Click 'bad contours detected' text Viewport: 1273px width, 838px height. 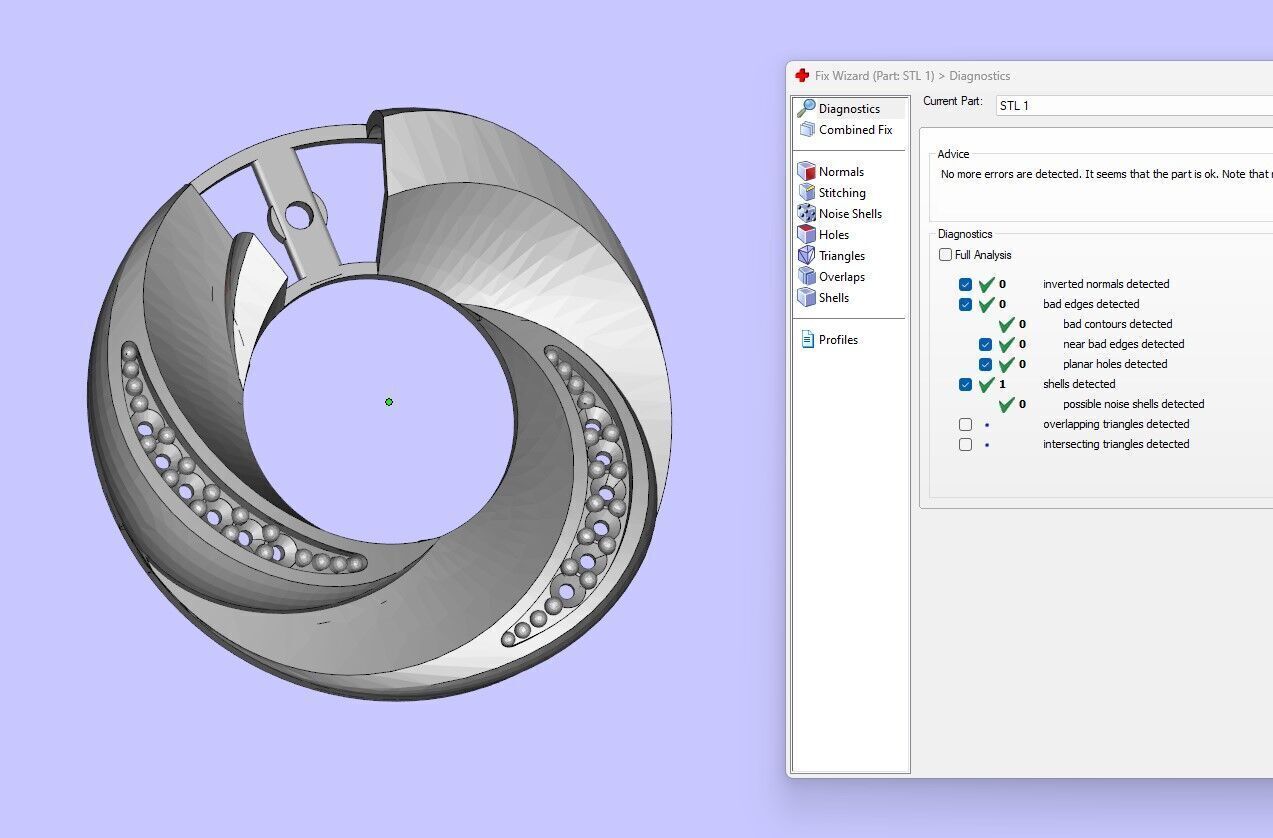point(1117,324)
